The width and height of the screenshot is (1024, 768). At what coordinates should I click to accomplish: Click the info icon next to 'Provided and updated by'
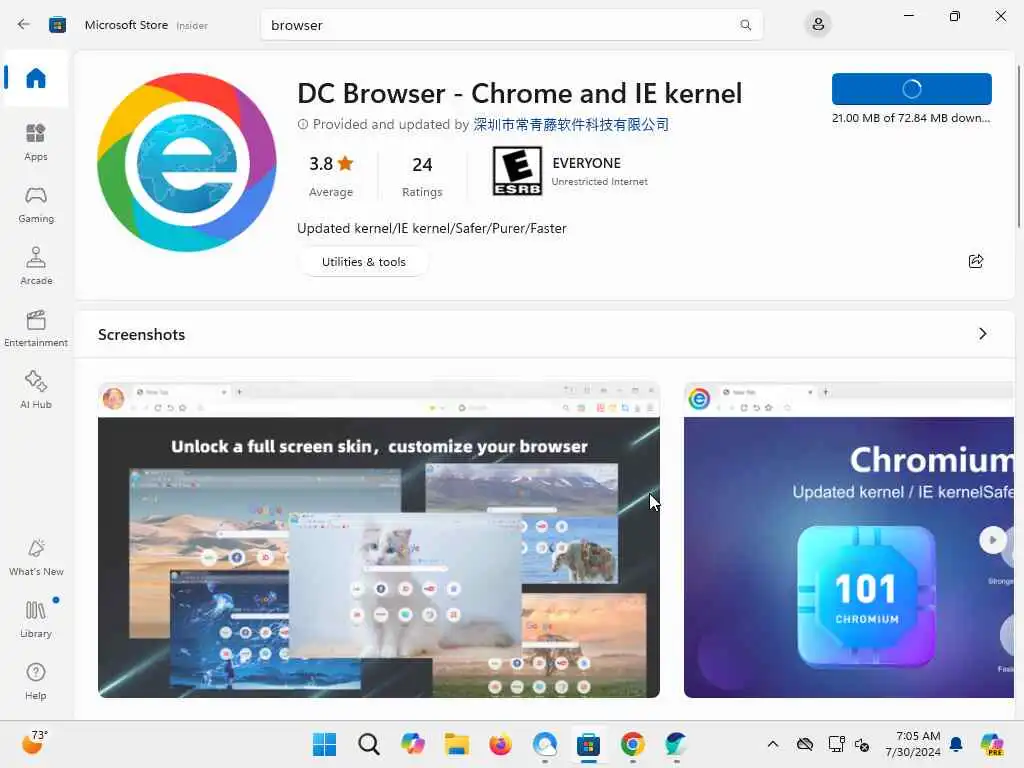click(x=302, y=124)
